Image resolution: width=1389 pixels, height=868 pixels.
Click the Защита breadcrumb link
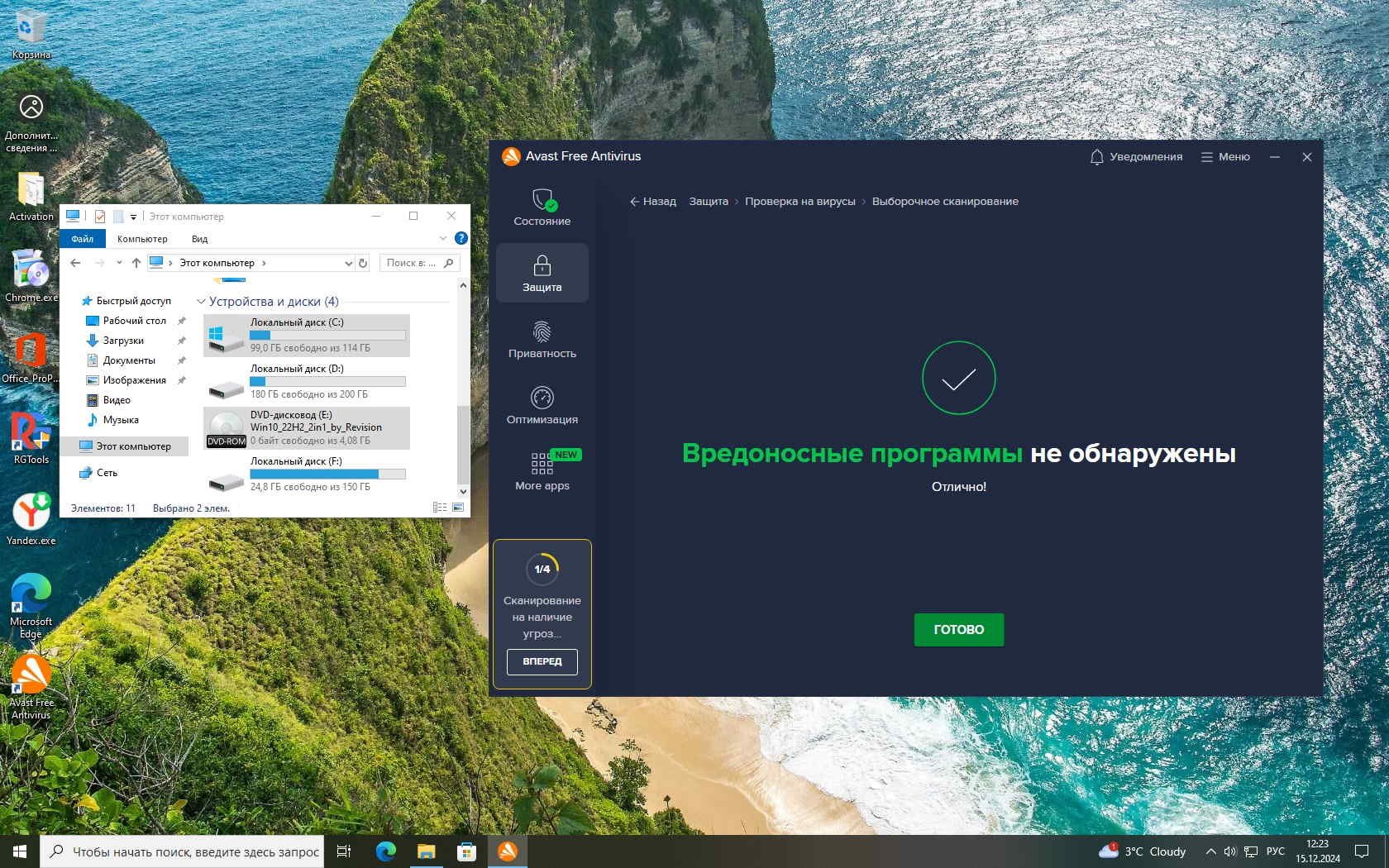click(709, 201)
